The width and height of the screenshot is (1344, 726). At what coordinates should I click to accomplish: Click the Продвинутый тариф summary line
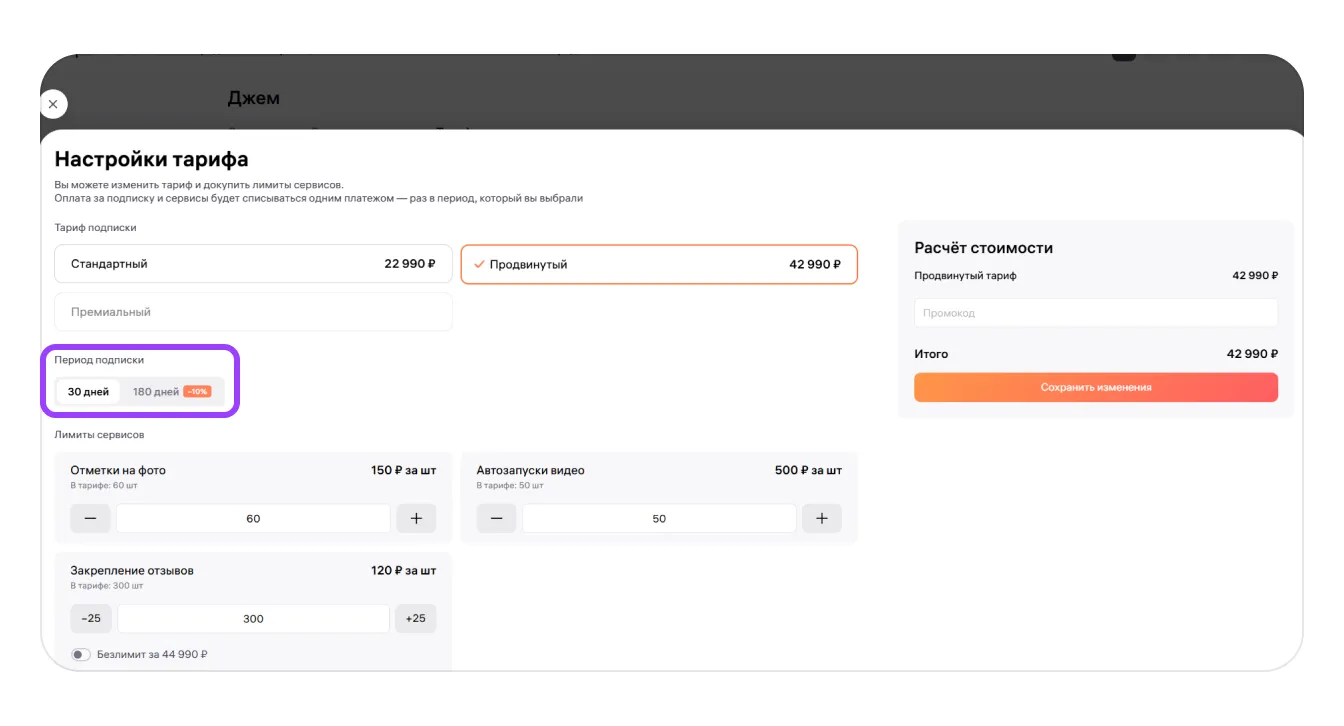pos(1096,276)
